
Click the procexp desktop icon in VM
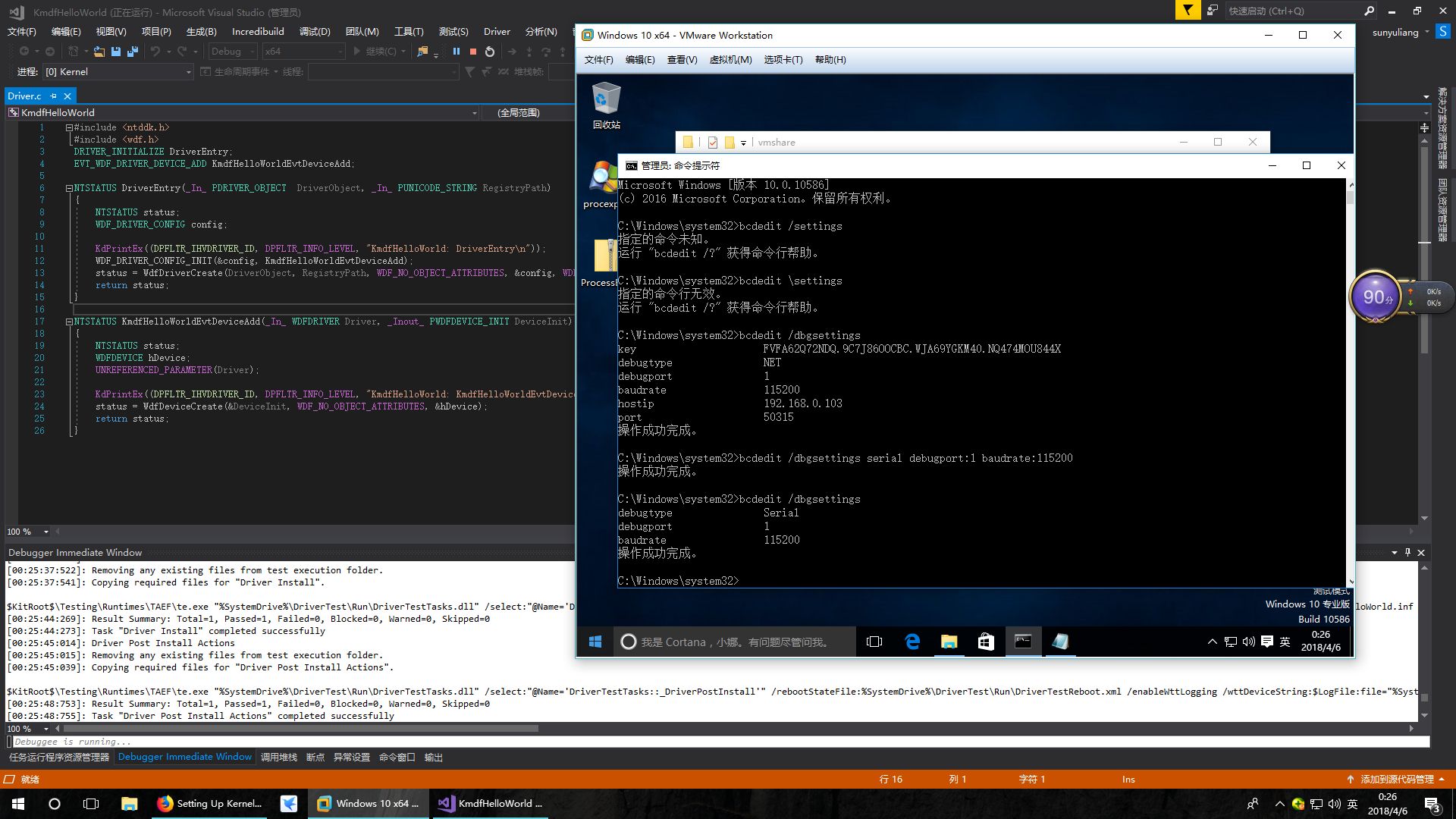pos(602,184)
